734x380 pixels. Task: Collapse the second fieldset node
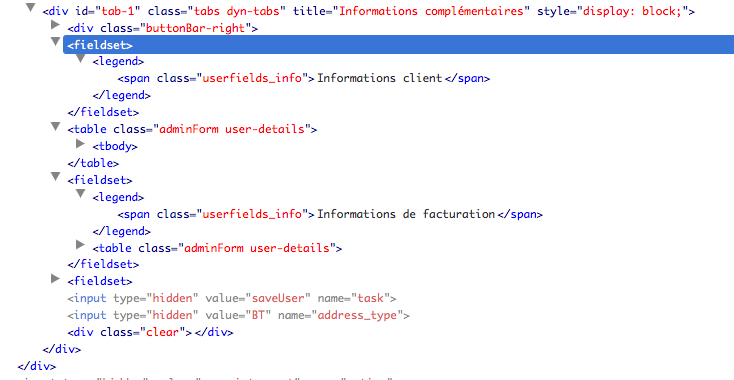pyautogui.click(x=56, y=177)
